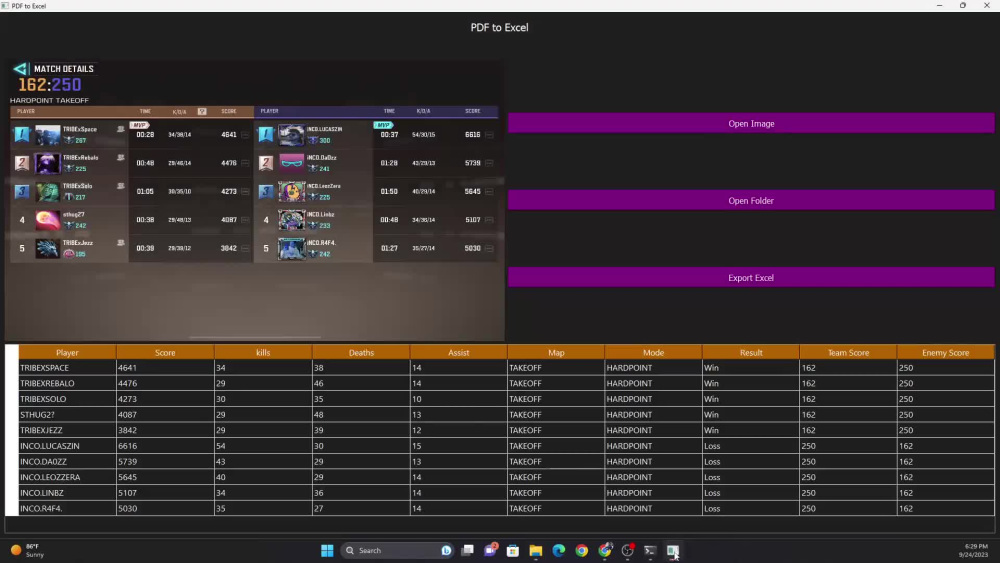Click score cell 4641
The image size is (1000, 563).
tap(165, 368)
